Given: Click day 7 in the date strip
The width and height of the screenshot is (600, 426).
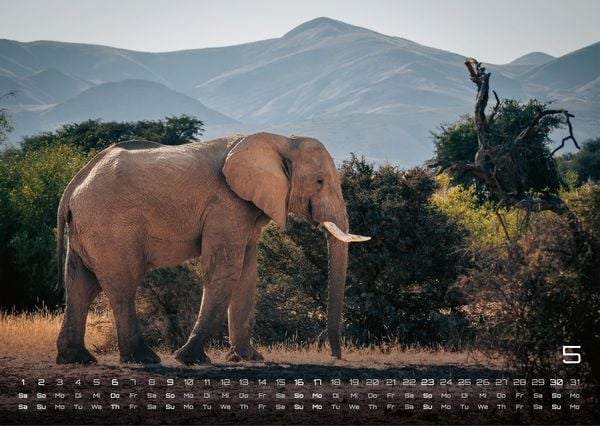Looking at the screenshot, I should 133,382.
